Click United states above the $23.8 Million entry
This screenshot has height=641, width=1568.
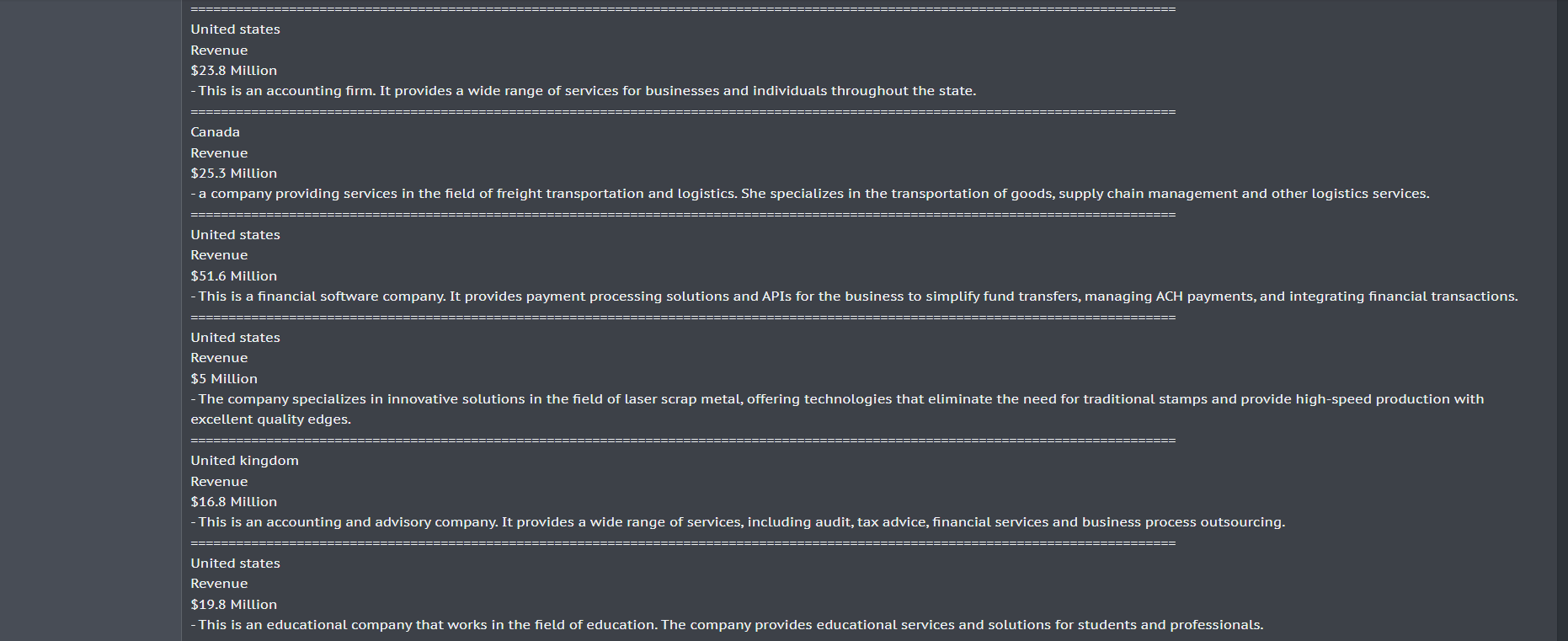(x=235, y=29)
